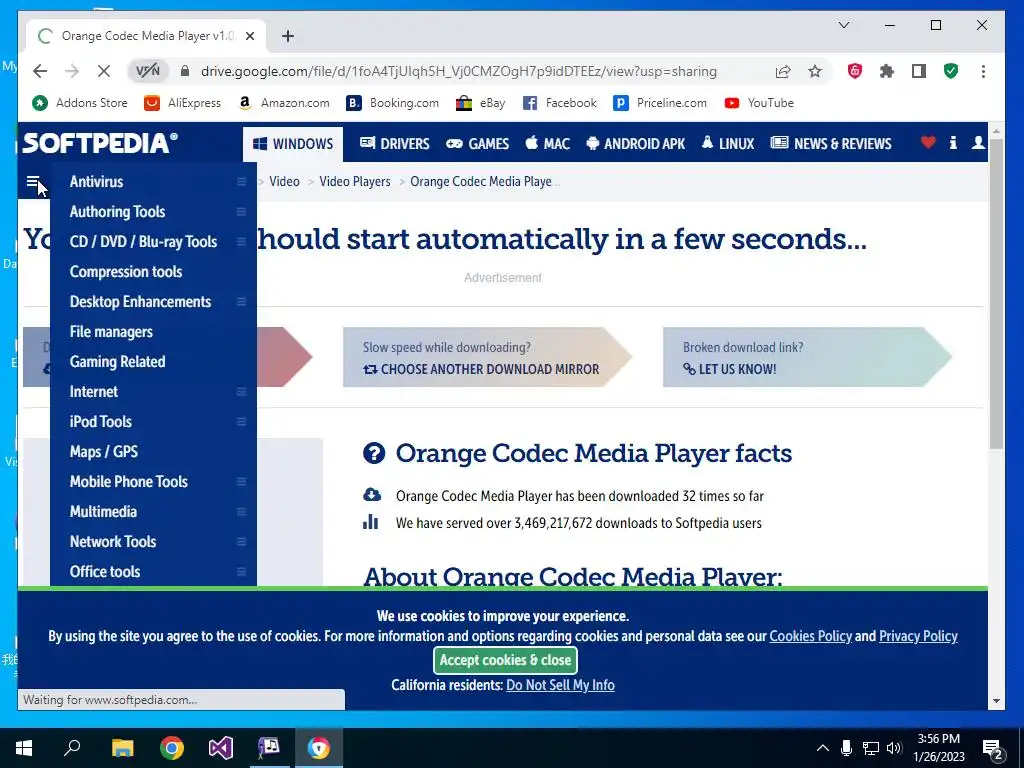Open Visual Studio from the taskbar
This screenshot has height=768, width=1024.
221,748
